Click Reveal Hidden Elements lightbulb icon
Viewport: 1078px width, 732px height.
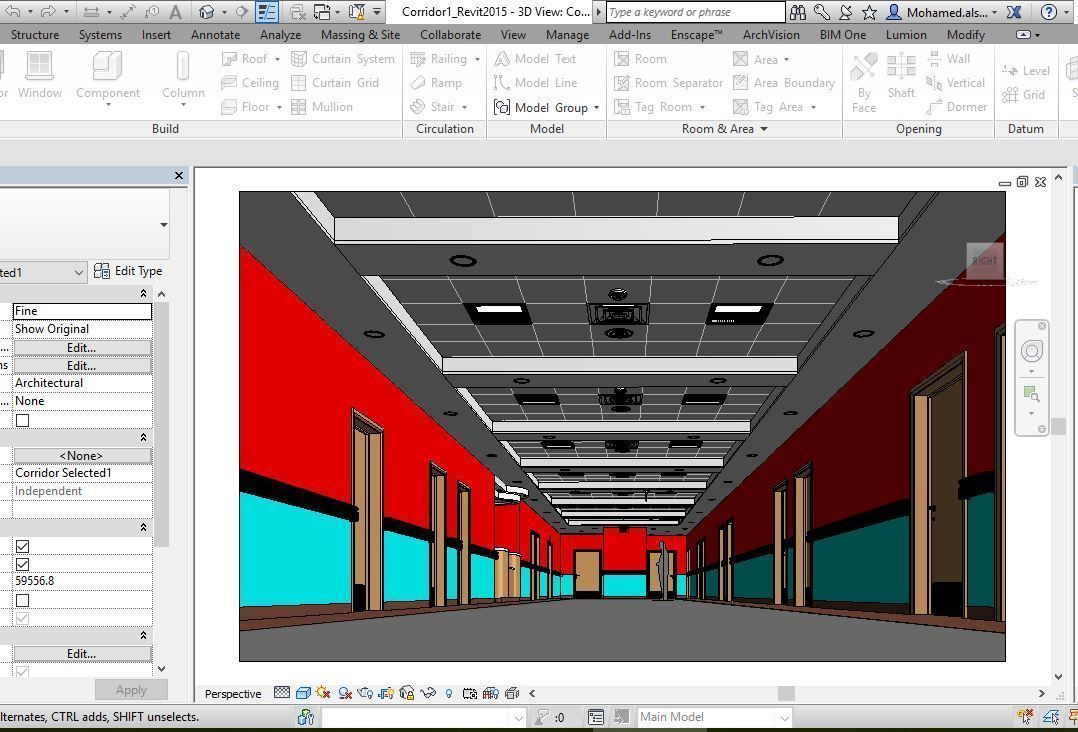click(449, 693)
